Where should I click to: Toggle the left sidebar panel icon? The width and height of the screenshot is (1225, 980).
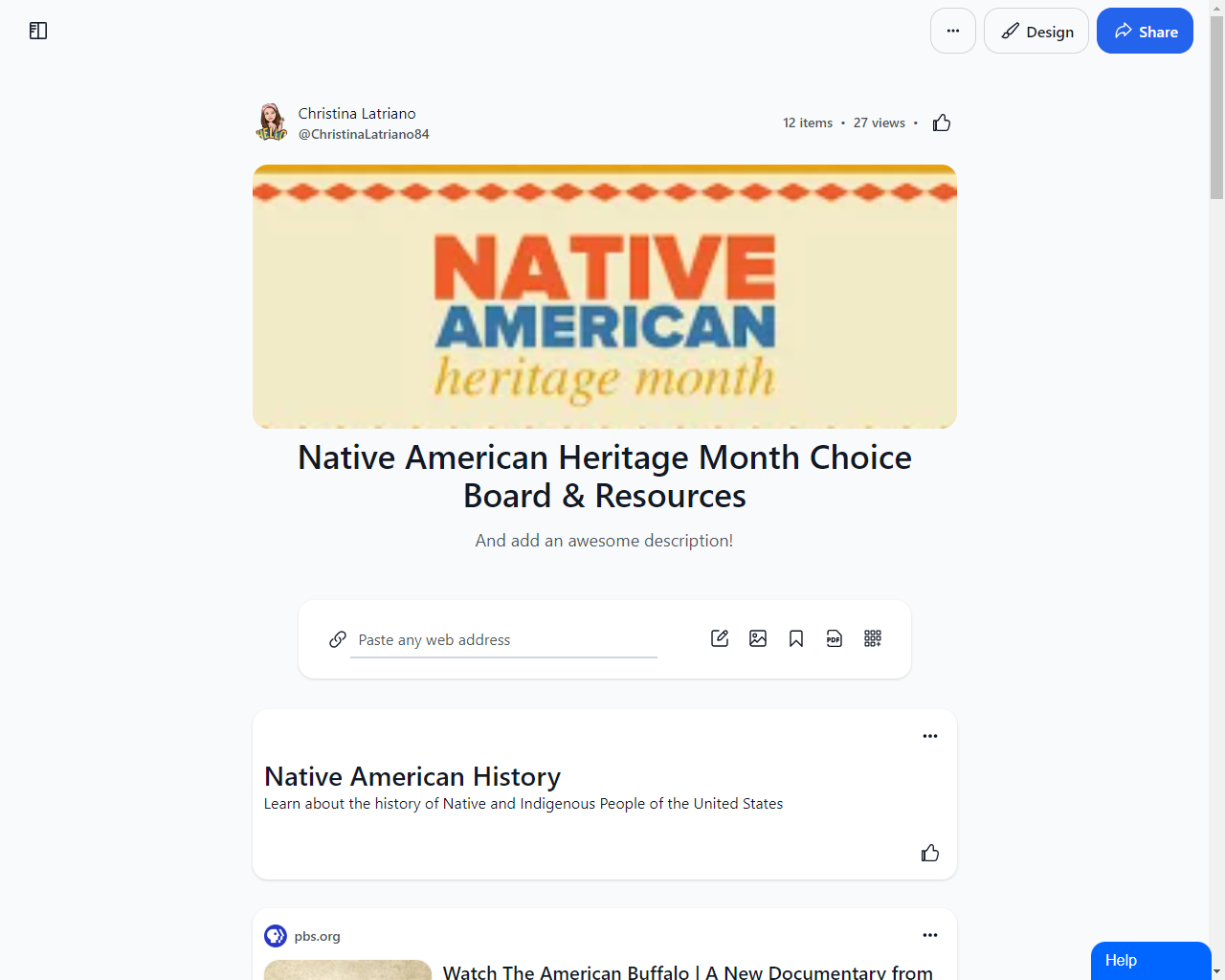coord(38,31)
